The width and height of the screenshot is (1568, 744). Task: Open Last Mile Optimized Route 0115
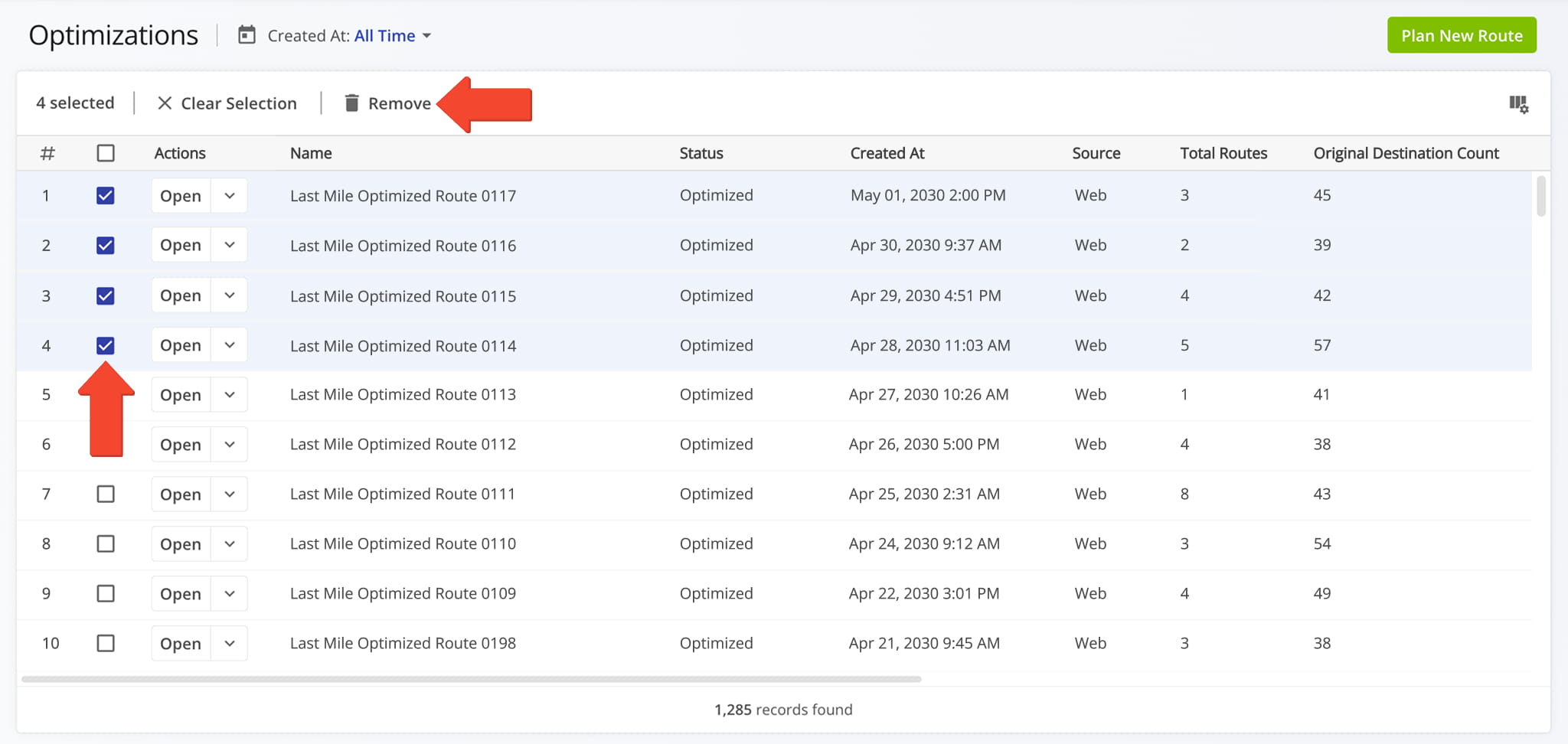coord(181,295)
